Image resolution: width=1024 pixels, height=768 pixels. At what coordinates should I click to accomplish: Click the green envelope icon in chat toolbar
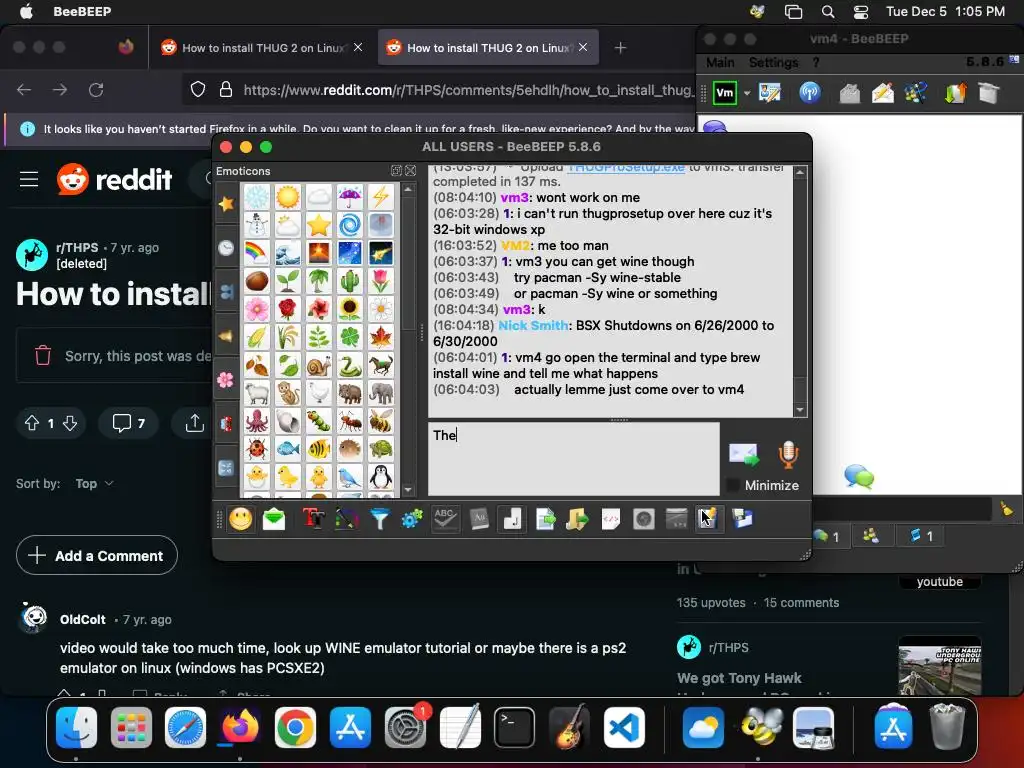click(274, 519)
